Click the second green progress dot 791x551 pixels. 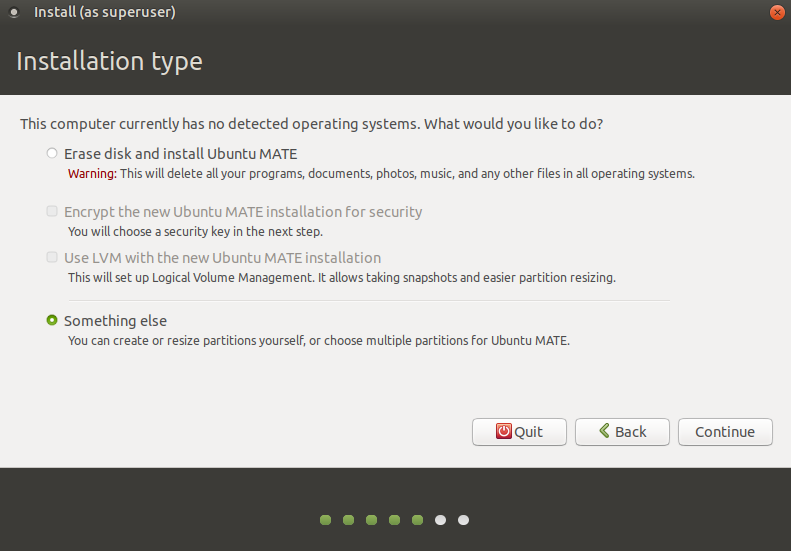349,520
